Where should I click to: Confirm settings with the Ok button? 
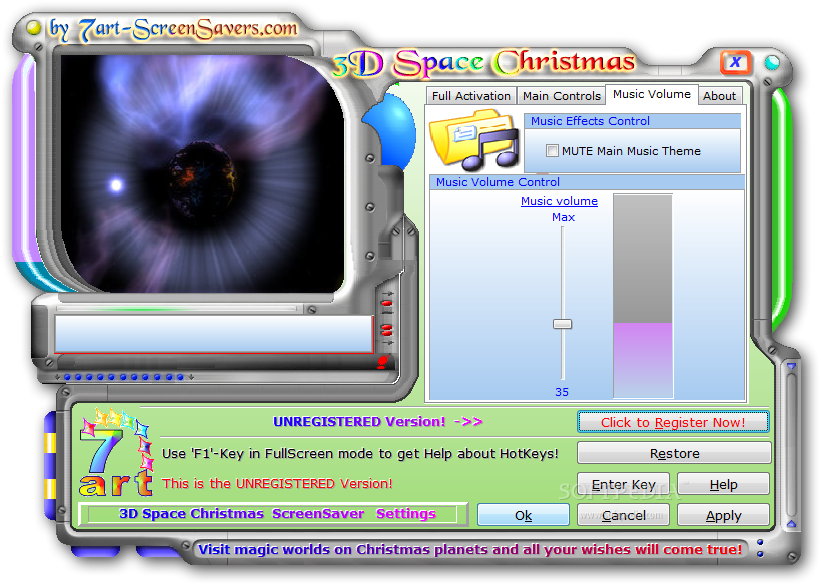point(523,515)
